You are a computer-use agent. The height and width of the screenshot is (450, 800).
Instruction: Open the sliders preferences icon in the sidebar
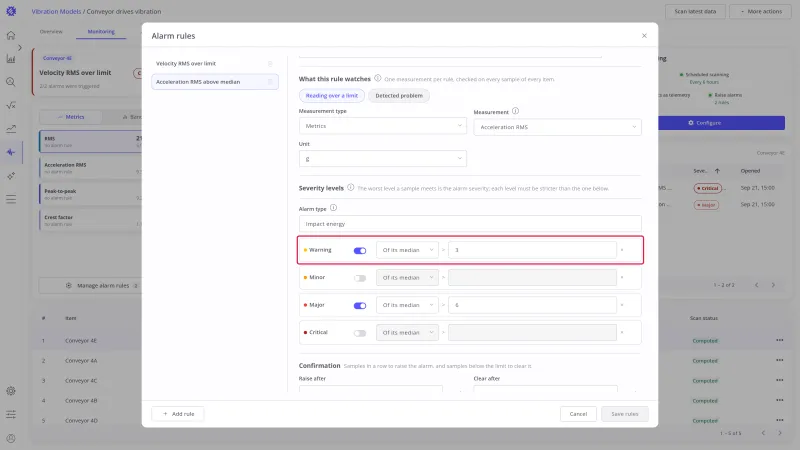(11, 414)
